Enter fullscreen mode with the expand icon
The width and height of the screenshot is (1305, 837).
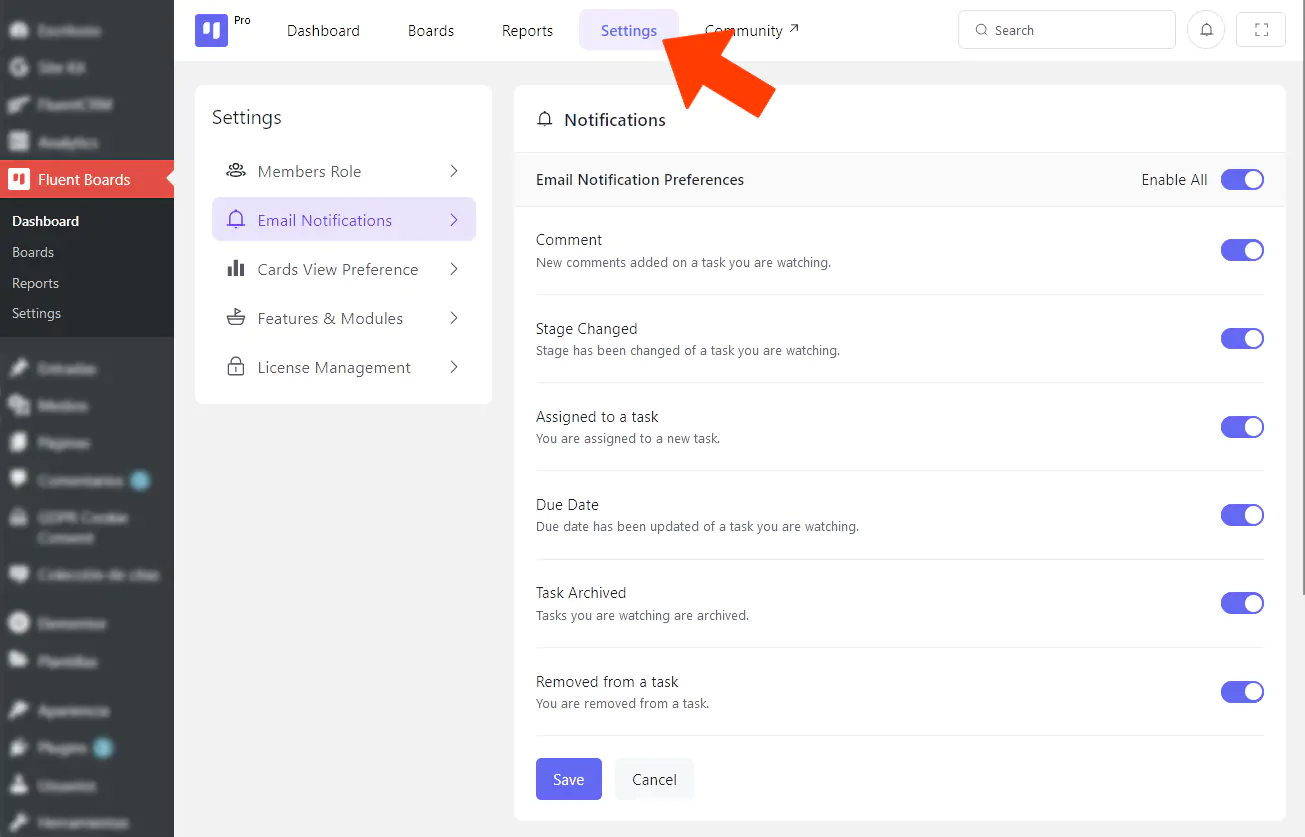point(1261,30)
